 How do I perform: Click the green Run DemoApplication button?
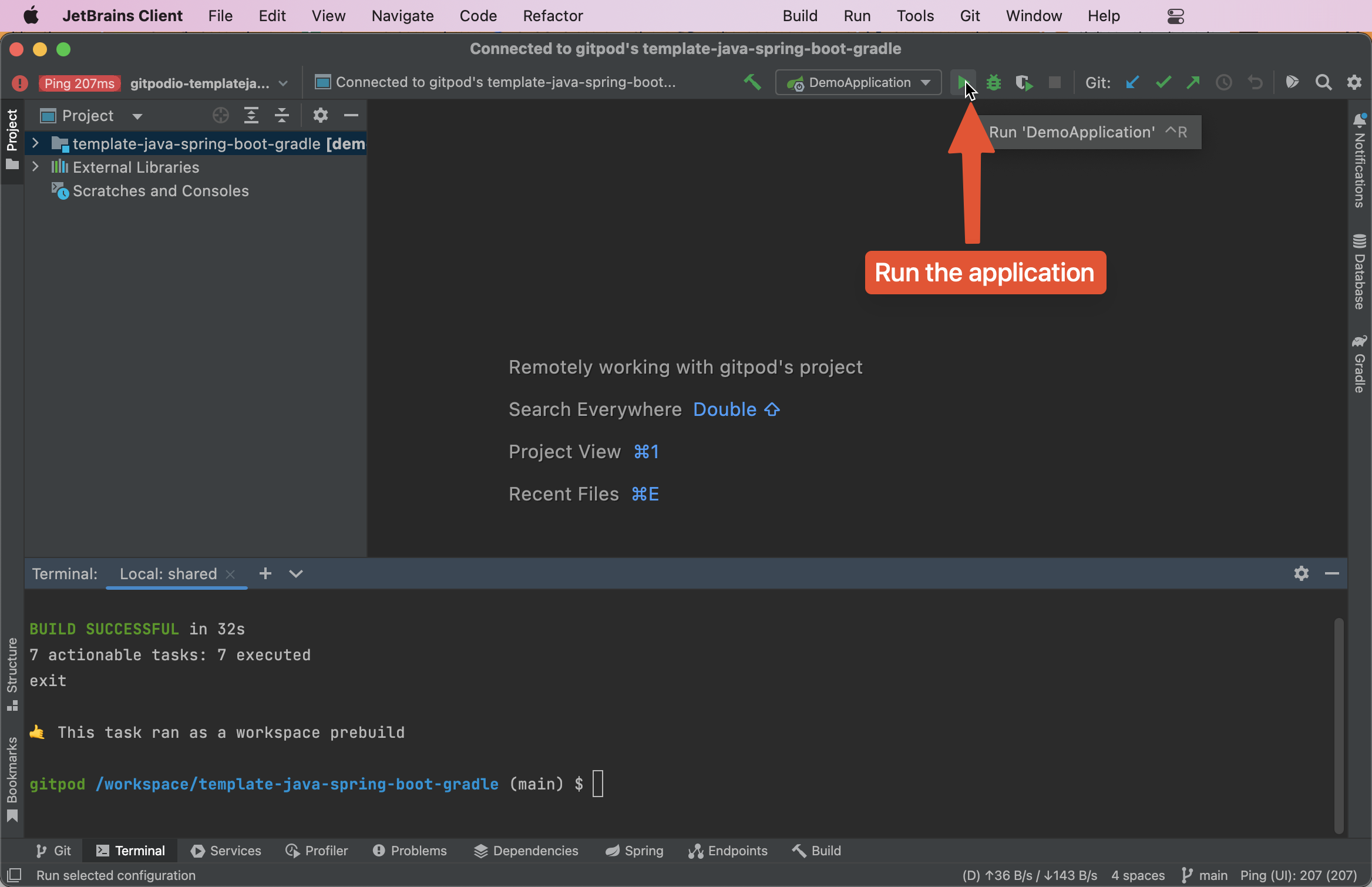[962, 82]
